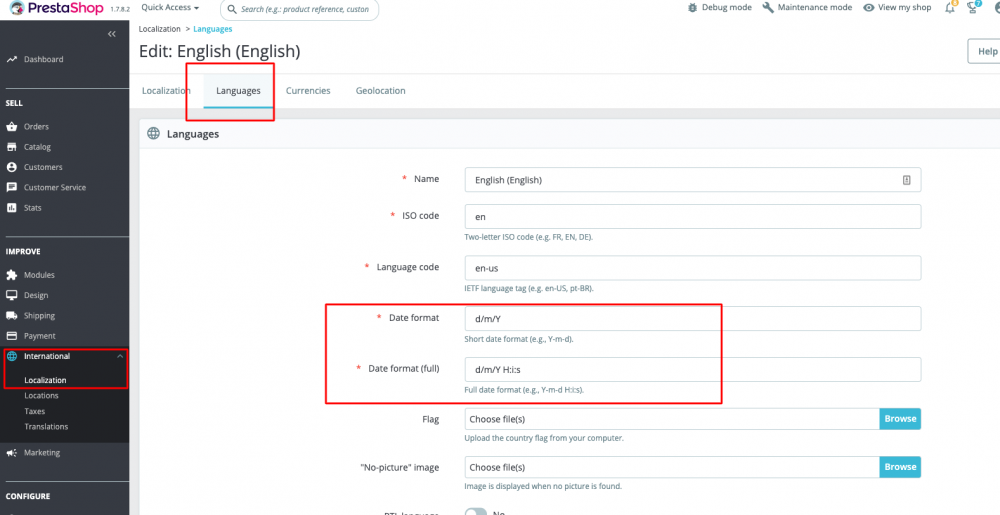Collapse the sidebar with double-chevron icon
1000x515 pixels.
(x=112, y=34)
